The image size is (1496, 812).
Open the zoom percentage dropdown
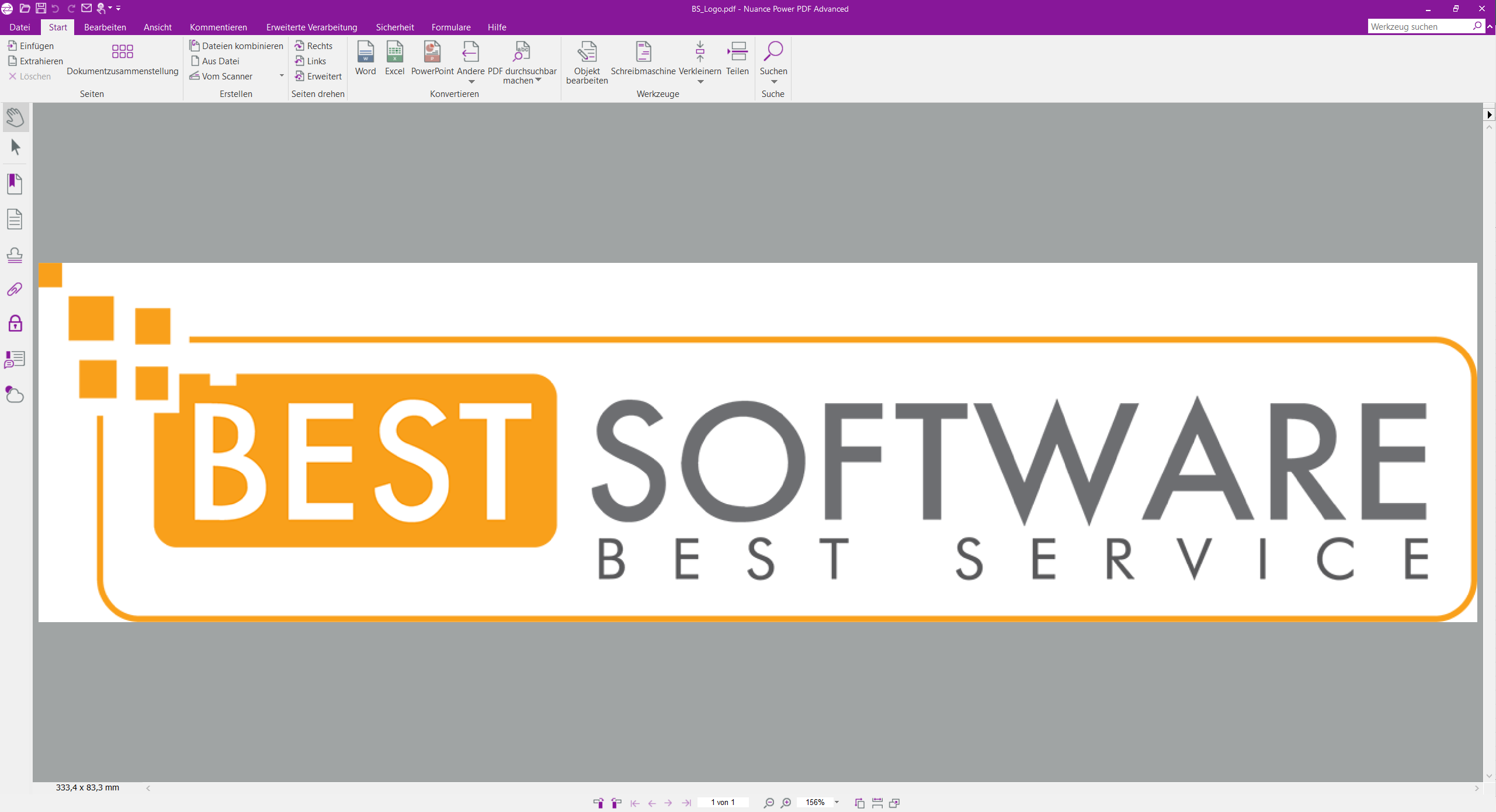pos(836,803)
